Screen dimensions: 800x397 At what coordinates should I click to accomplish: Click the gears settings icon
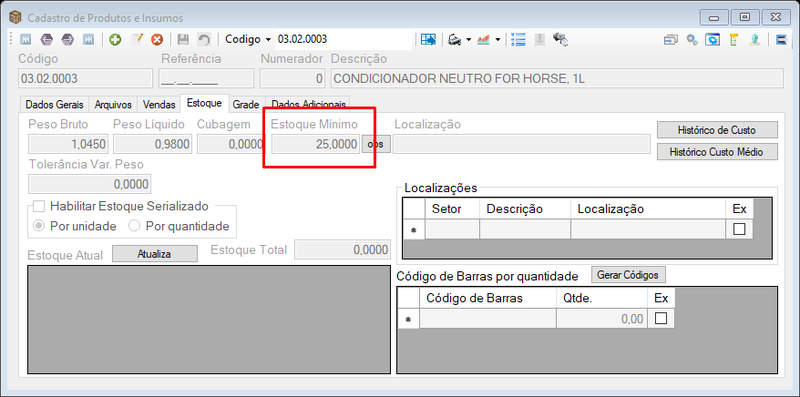point(691,39)
